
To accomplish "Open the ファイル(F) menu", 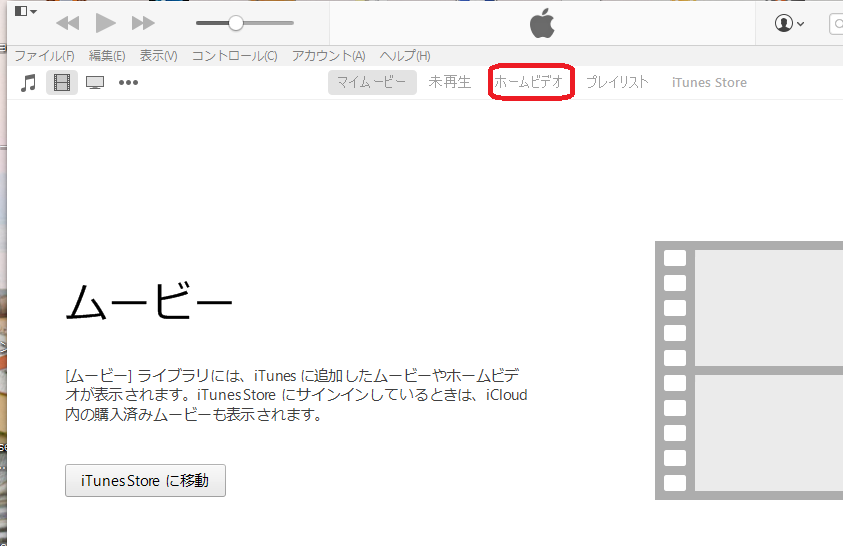I will [x=44, y=56].
